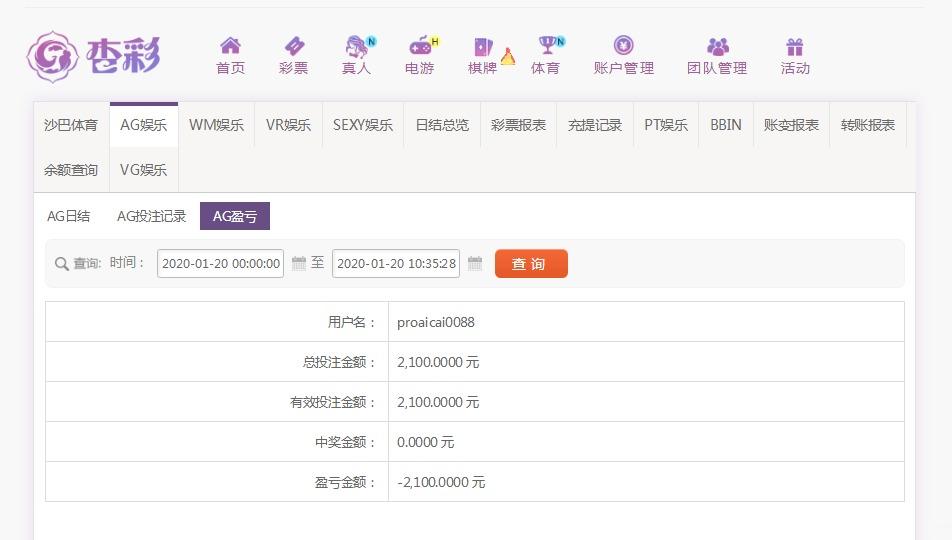Switch to the 沙巴体育 tab
The width and height of the screenshot is (952, 540).
click(71, 125)
